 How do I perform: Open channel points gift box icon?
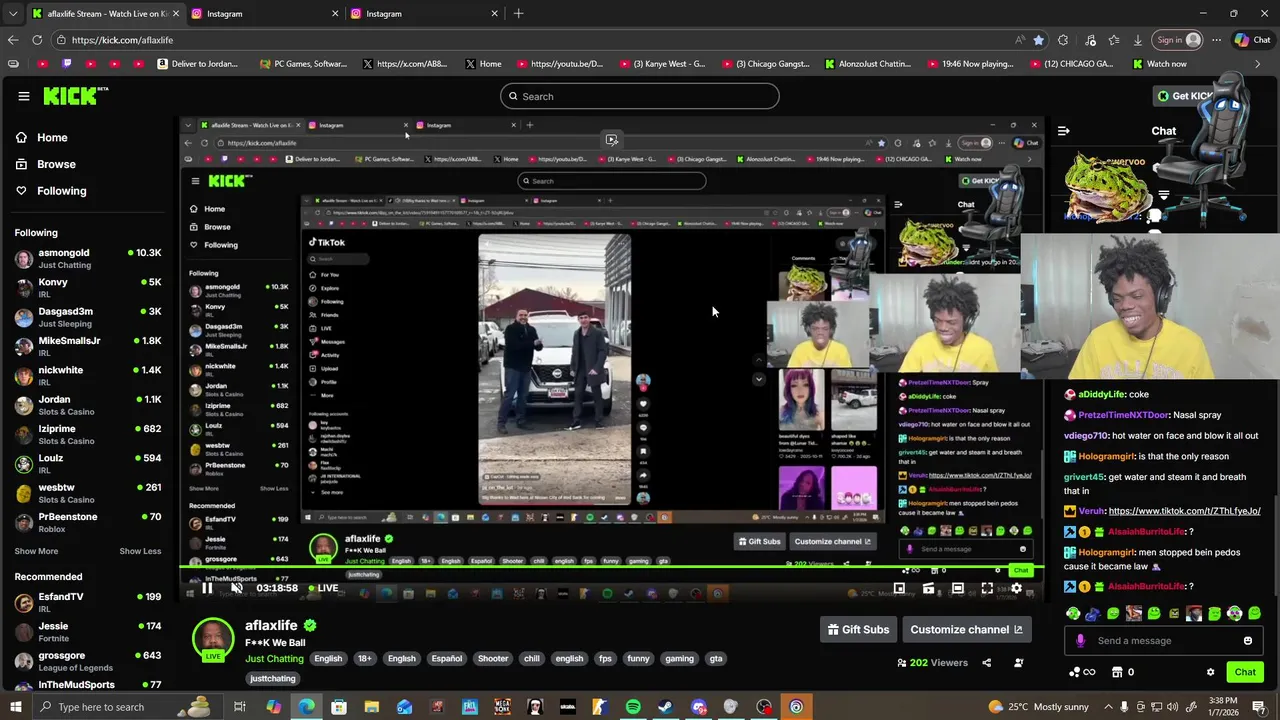pos(1118,672)
